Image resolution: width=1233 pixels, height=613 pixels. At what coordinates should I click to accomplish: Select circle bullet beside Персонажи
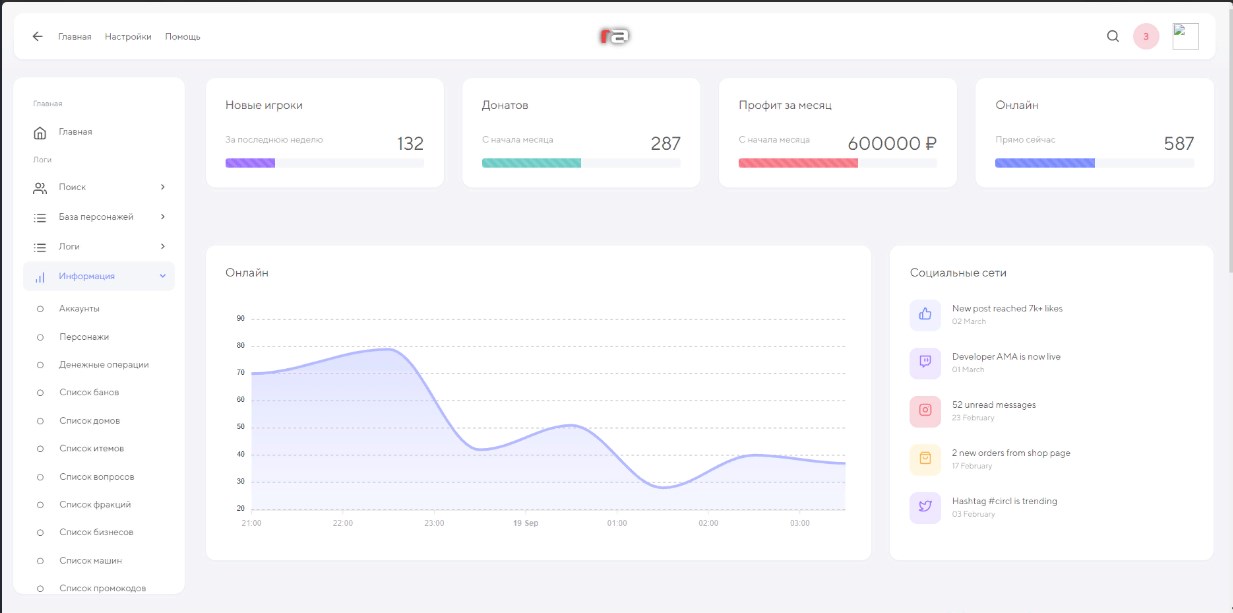pos(40,337)
